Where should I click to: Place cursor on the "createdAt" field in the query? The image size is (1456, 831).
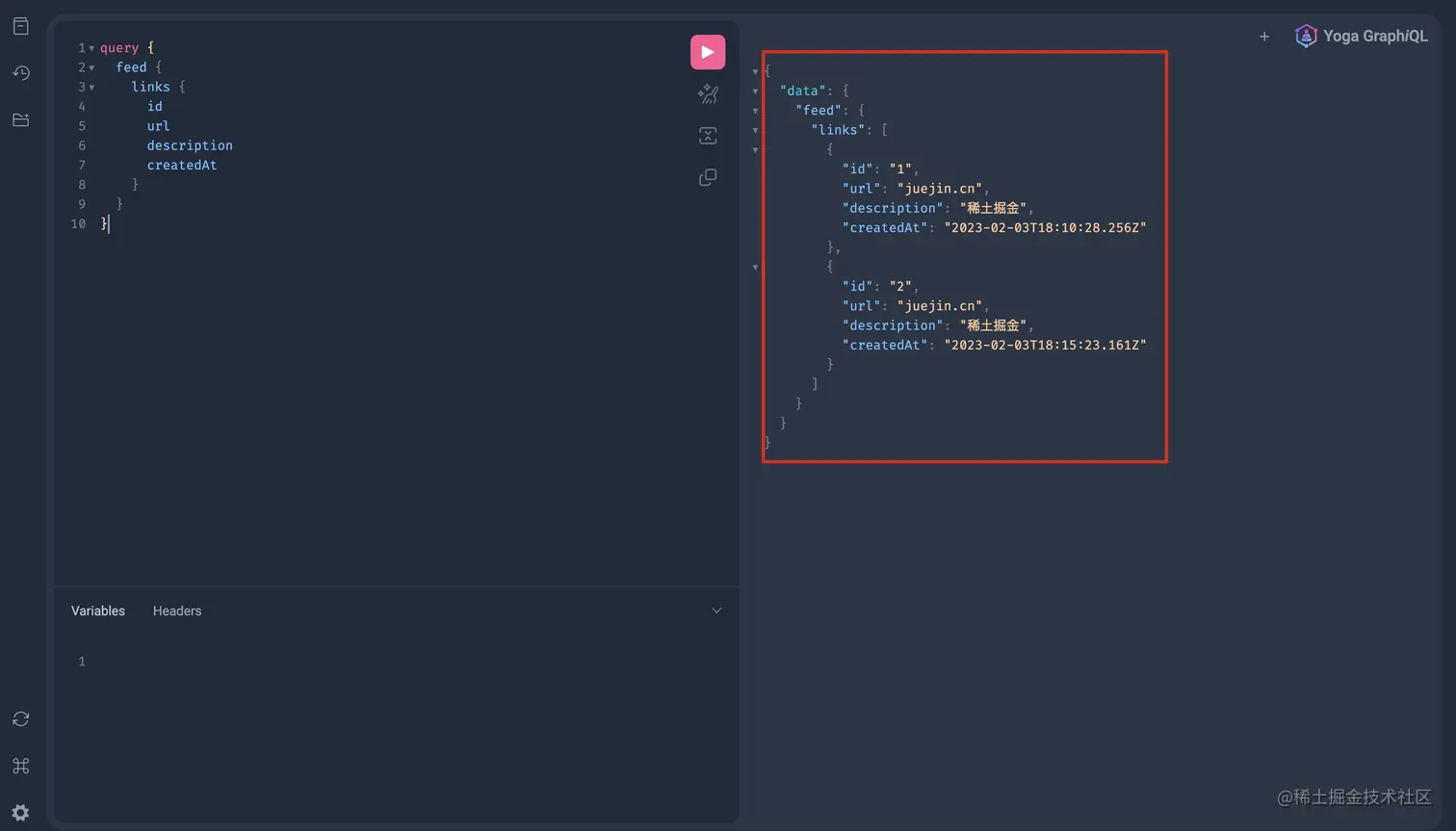click(182, 165)
